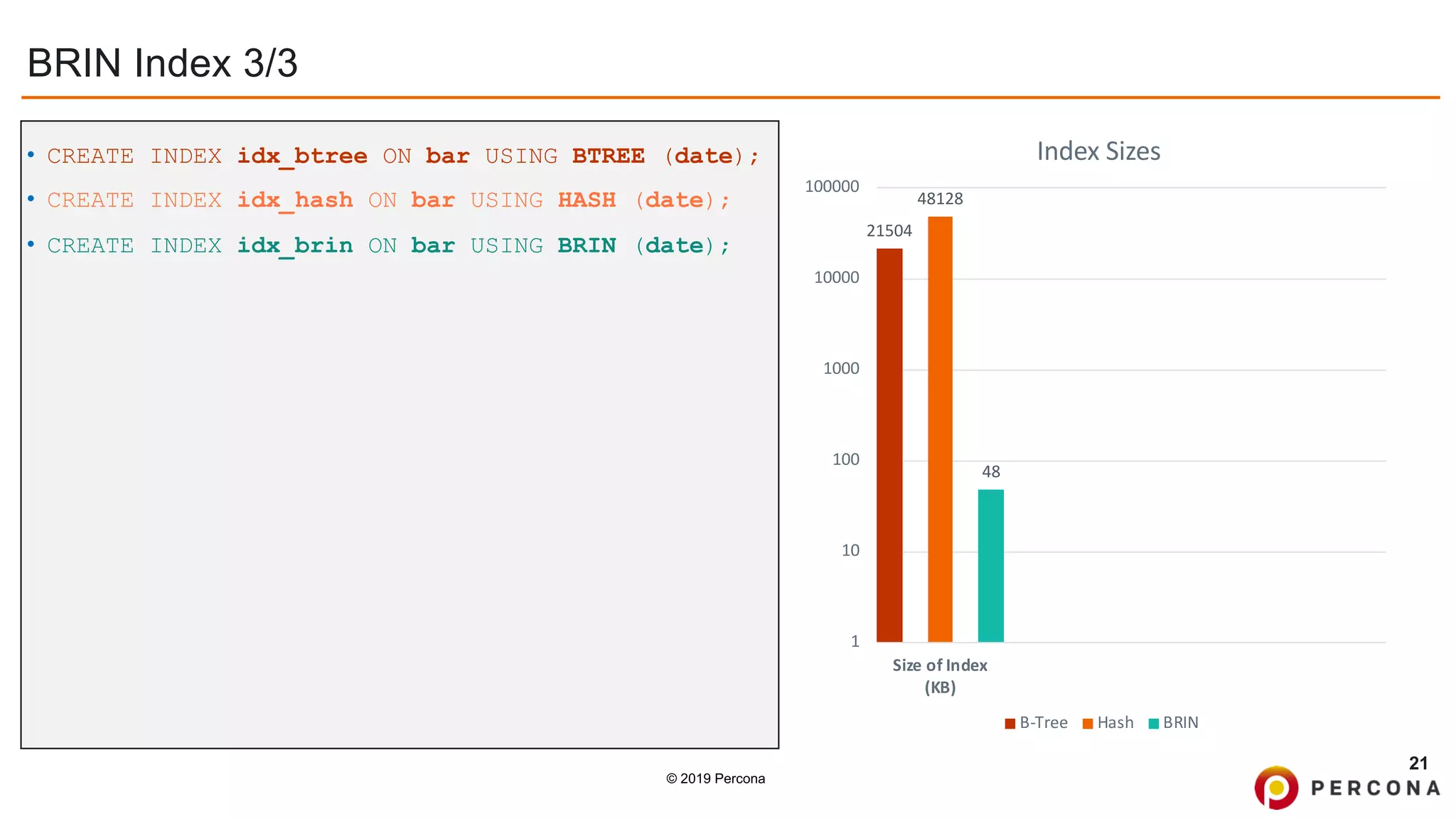Viewport: 1456px width, 819px height.
Task: Select the dark red B-Tree bar
Action: (x=889, y=445)
